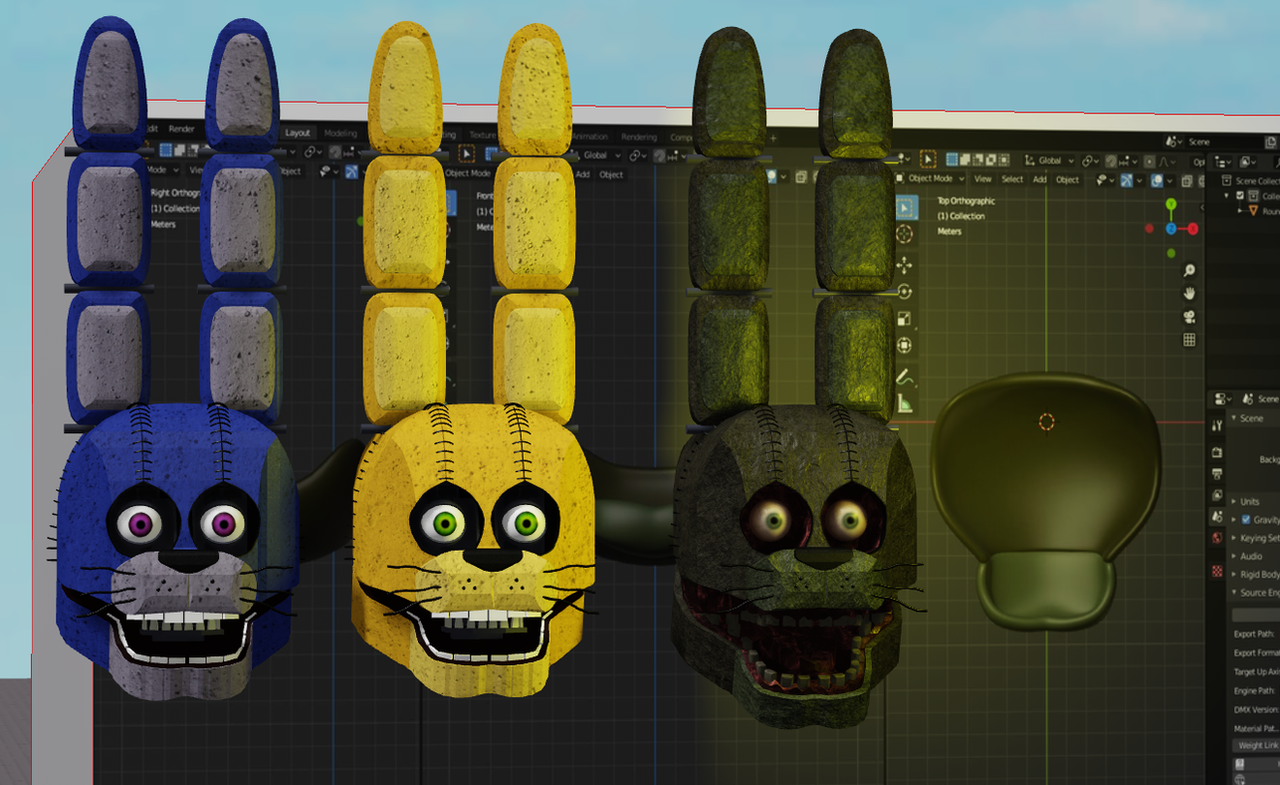Image resolution: width=1280 pixels, height=785 pixels.
Task: Click the first selection mode icon in top viewport header
Action: [952, 158]
